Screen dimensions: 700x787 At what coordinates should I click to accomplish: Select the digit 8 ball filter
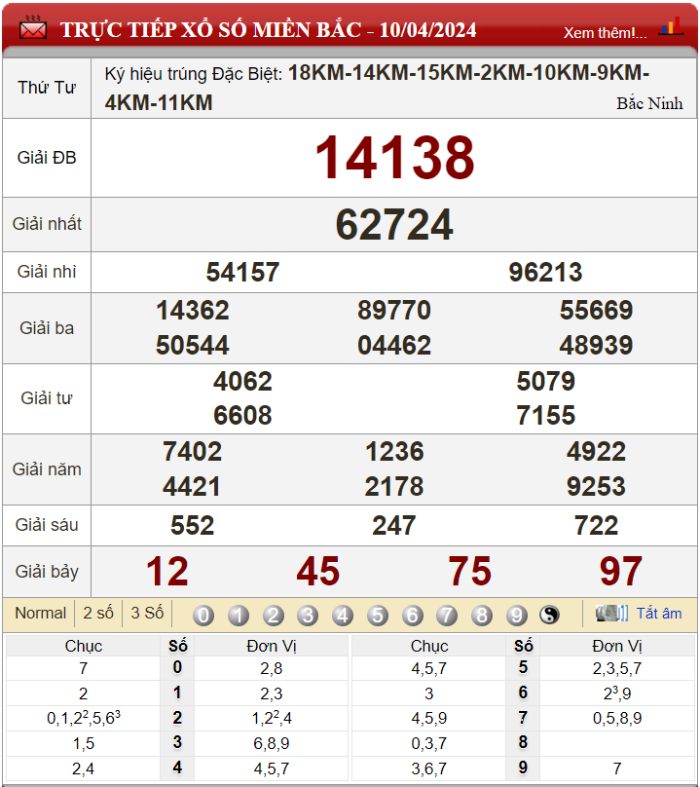pyautogui.click(x=481, y=615)
